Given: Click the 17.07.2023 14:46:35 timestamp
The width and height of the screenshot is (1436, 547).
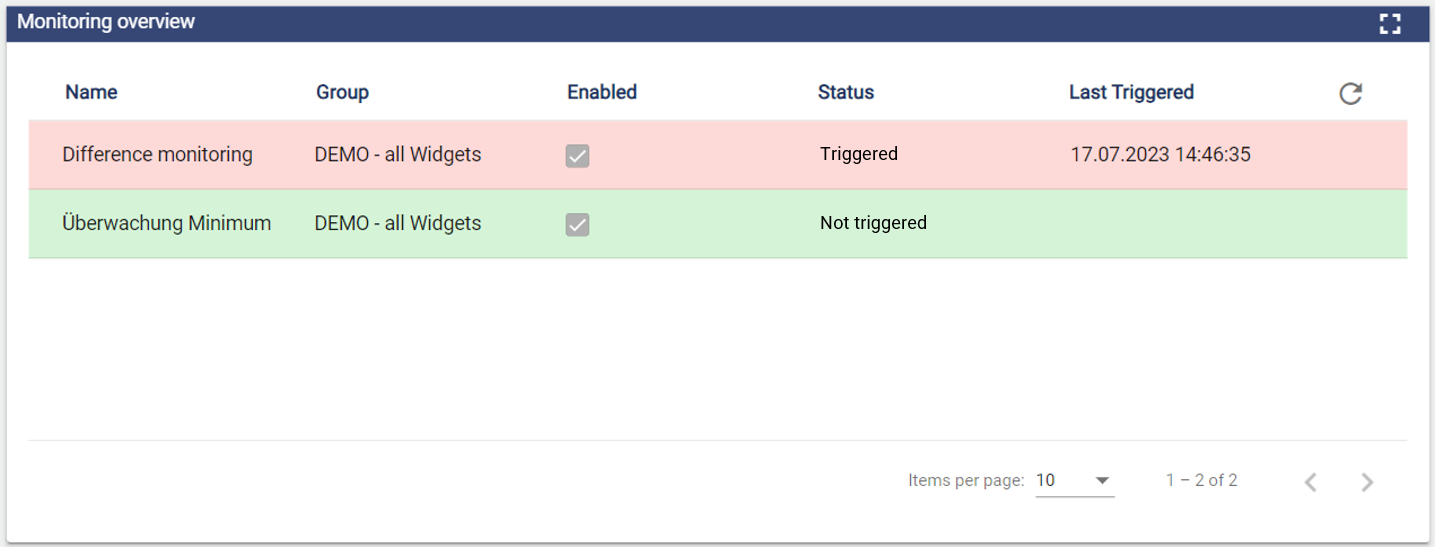Looking at the screenshot, I should (x=1160, y=155).
